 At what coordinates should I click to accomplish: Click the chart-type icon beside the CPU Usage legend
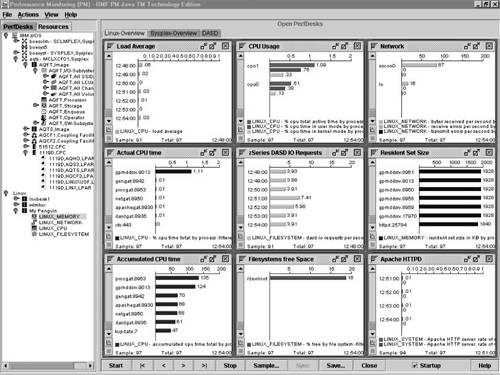[241, 130]
